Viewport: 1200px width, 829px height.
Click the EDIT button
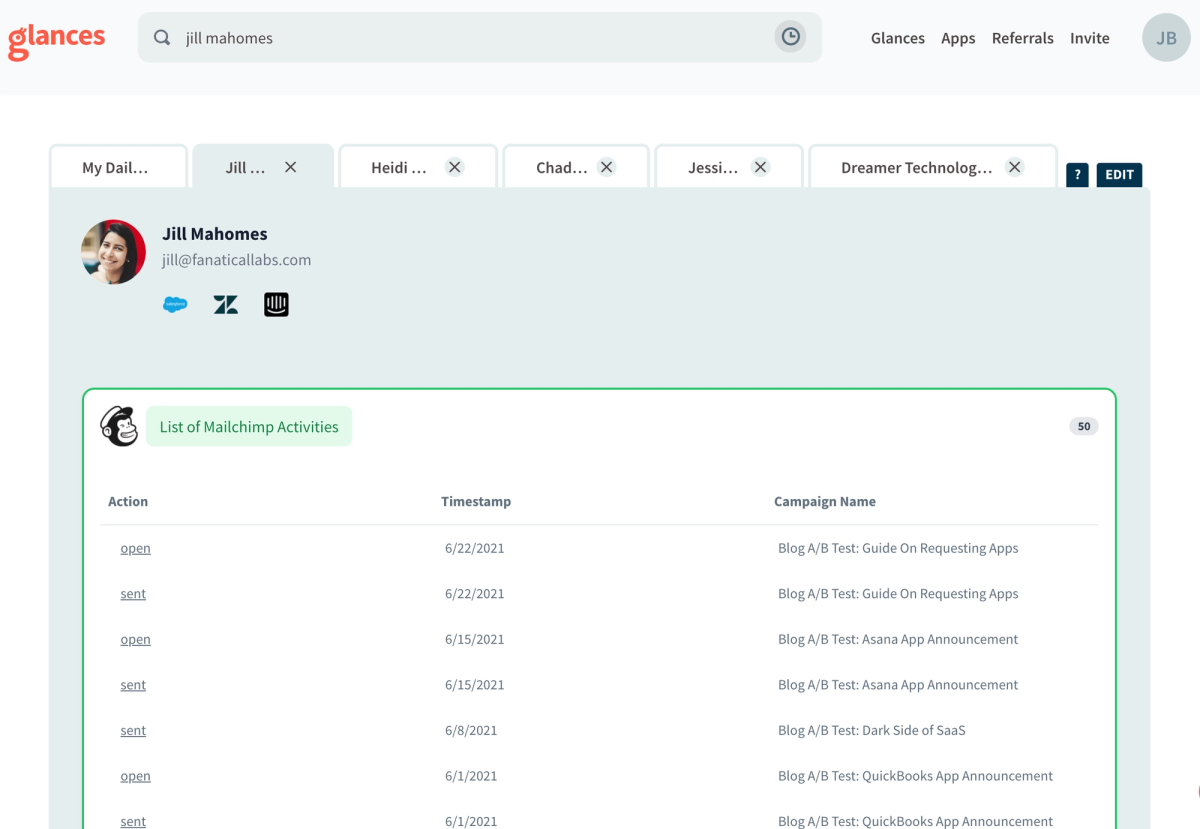click(1119, 175)
